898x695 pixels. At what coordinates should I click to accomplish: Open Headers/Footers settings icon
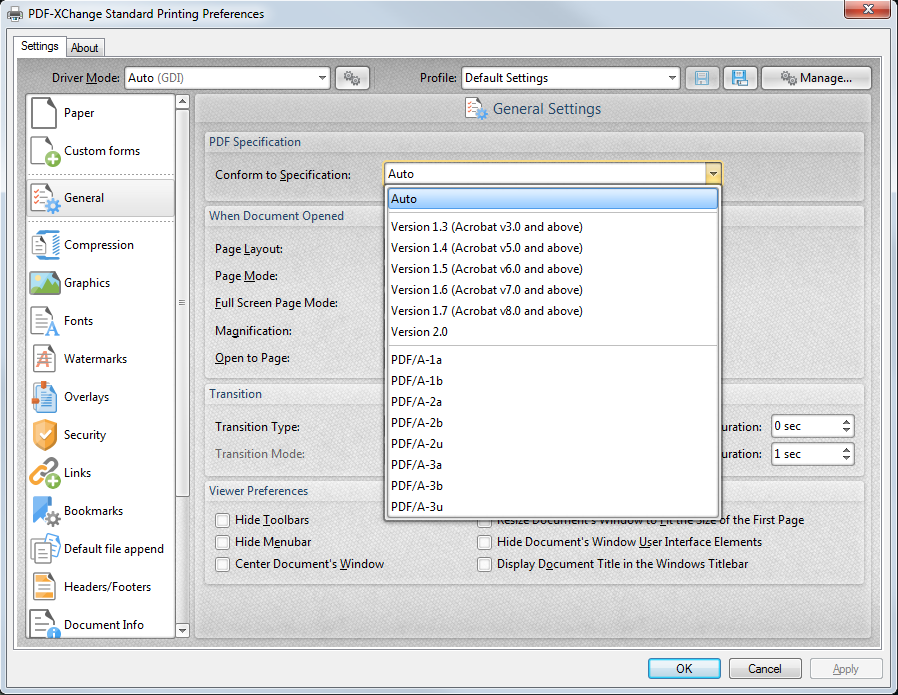click(44, 587)
